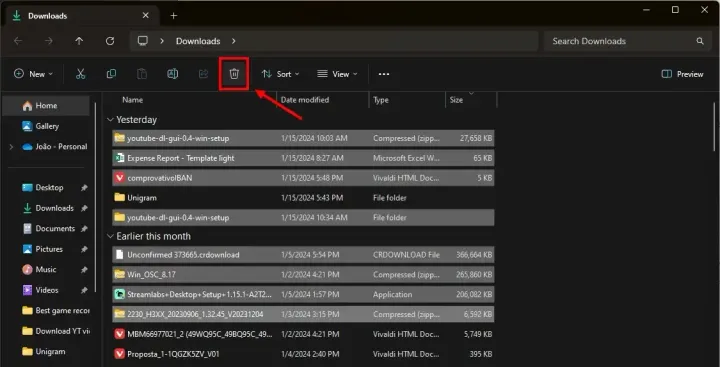Click the Delete trash can icon
Image resolution: width=720 pixels, height=367 pixels.
[234, 74]
